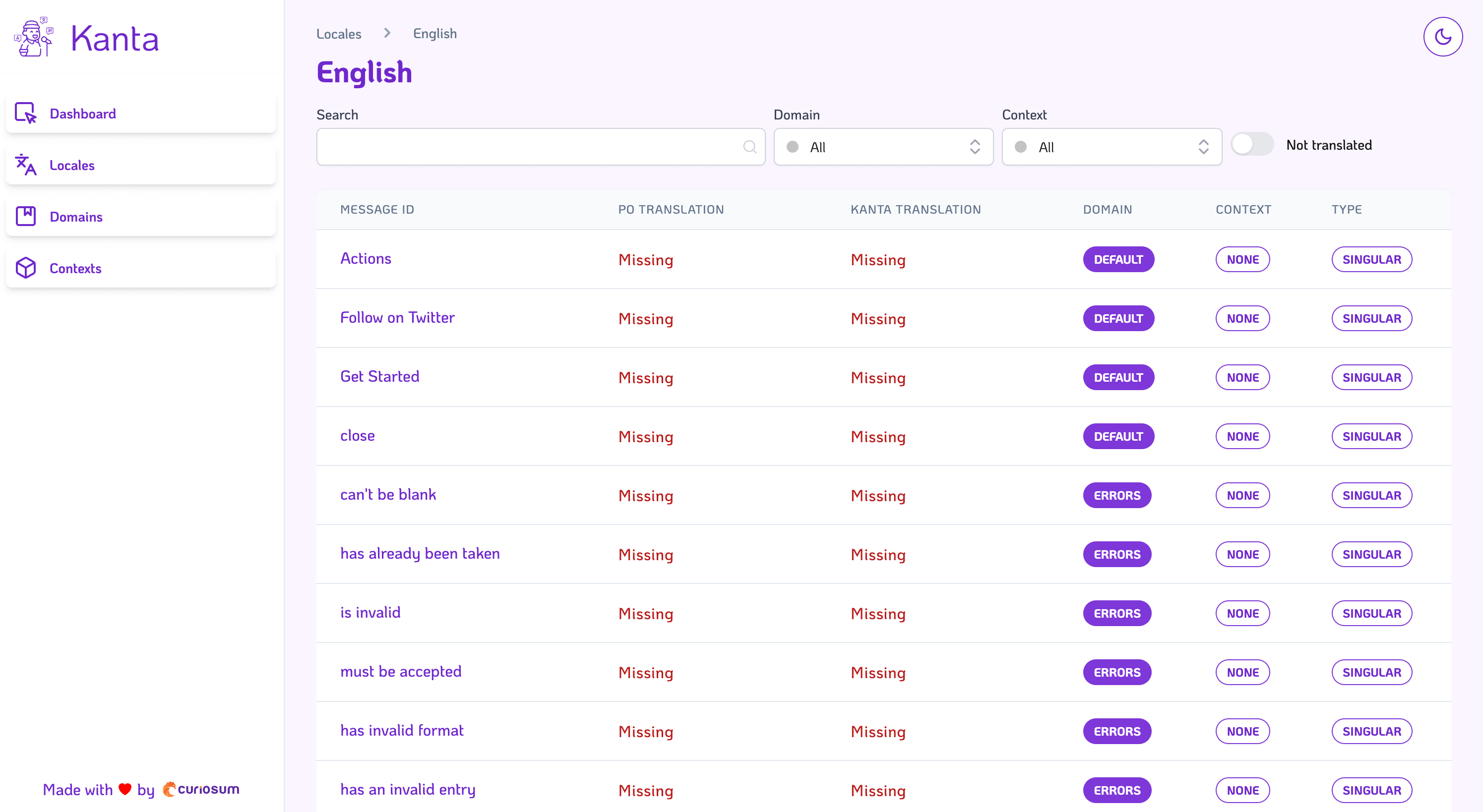Screen dimensions: 1483x812
Task: Click the MESSAGE ID column header
Action: 377,210
